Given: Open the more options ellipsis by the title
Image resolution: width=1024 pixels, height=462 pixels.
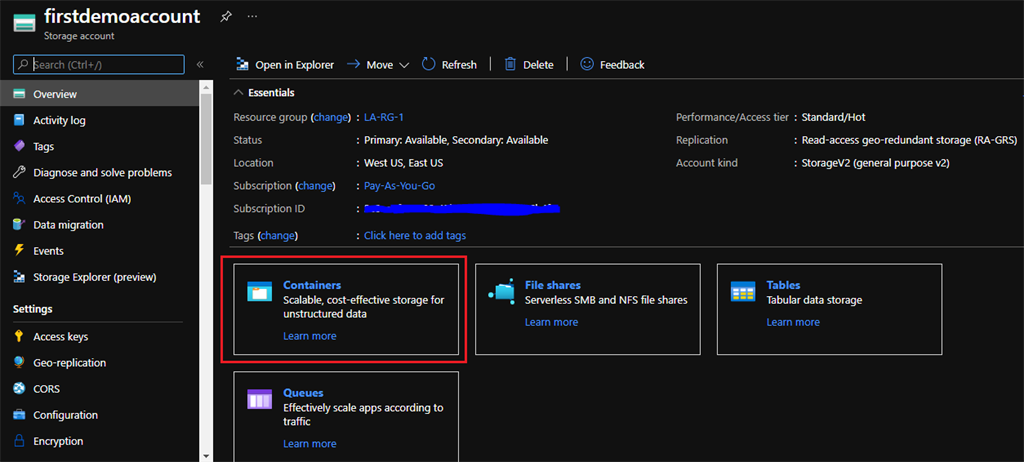Looking at the screenshot, I should point(252,16).
